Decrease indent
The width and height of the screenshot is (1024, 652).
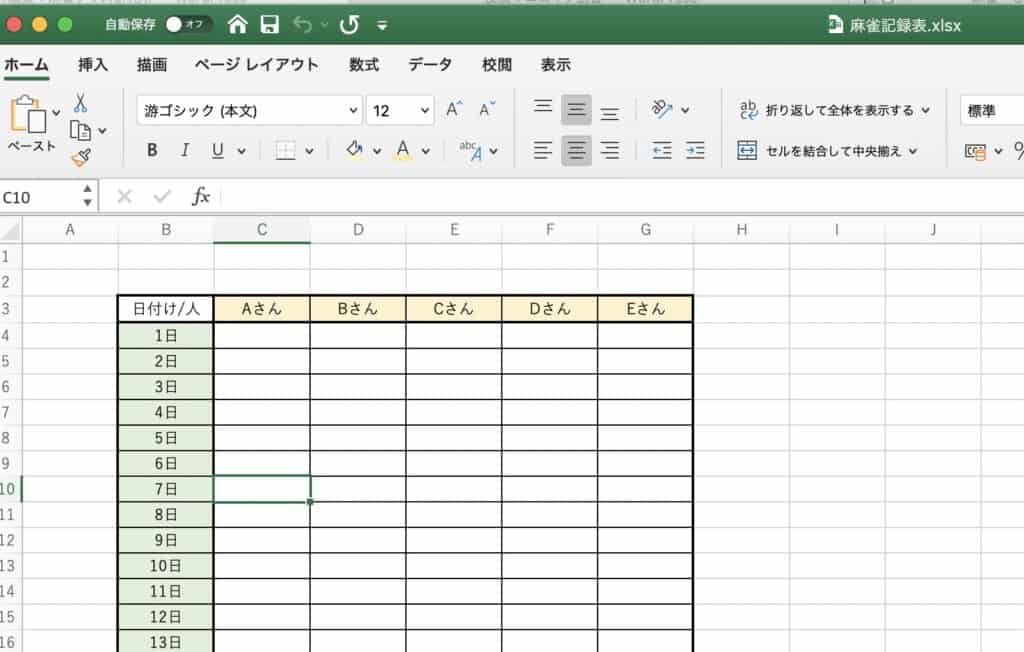pyautogui.click(x=662, y=150)
